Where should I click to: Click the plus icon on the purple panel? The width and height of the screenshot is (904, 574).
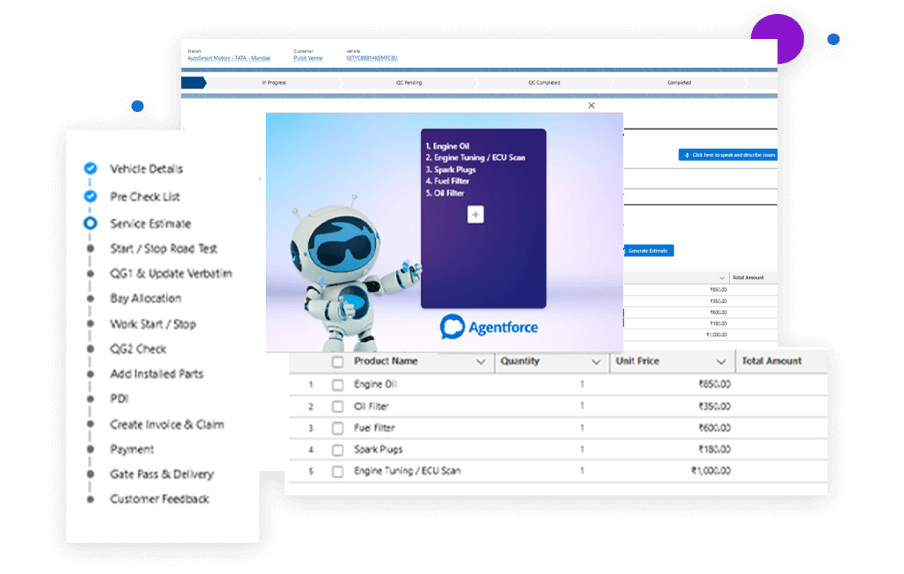475,214
